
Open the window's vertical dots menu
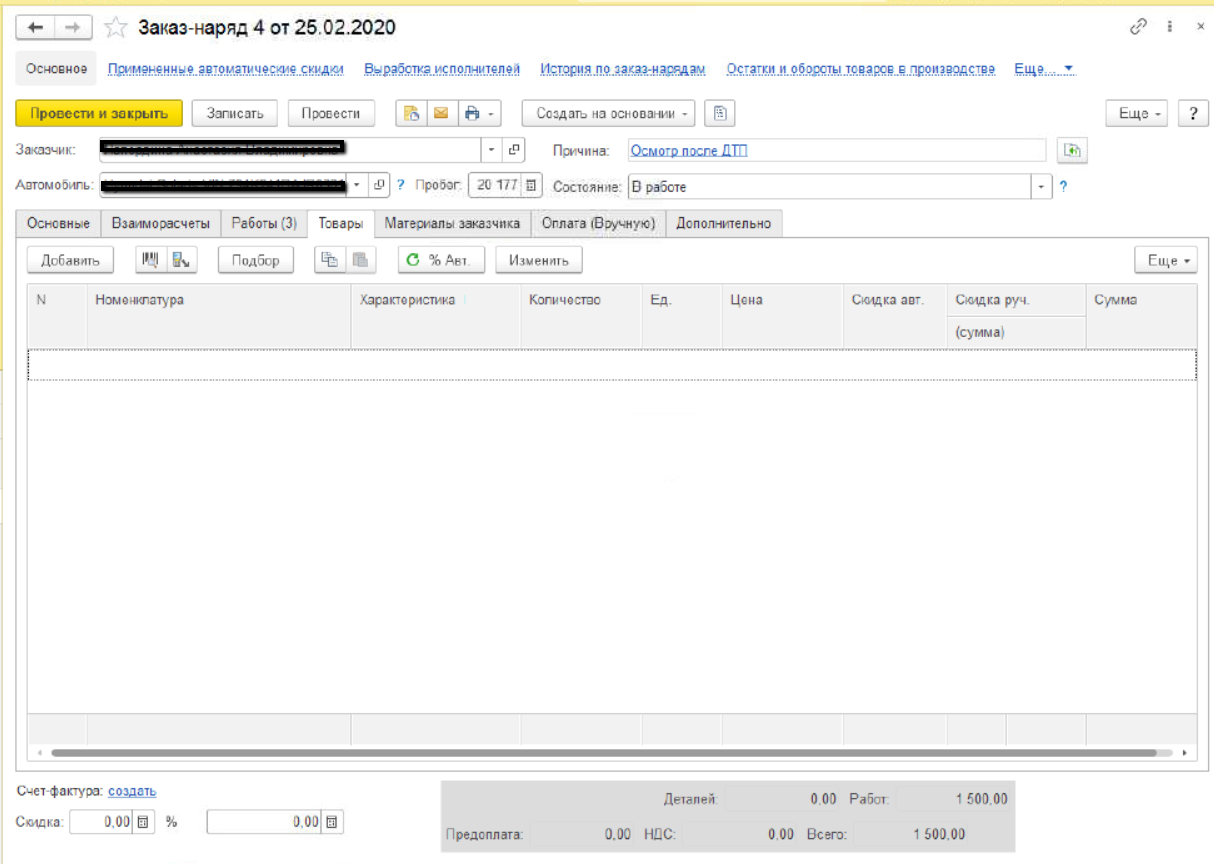click(1169, 28)
